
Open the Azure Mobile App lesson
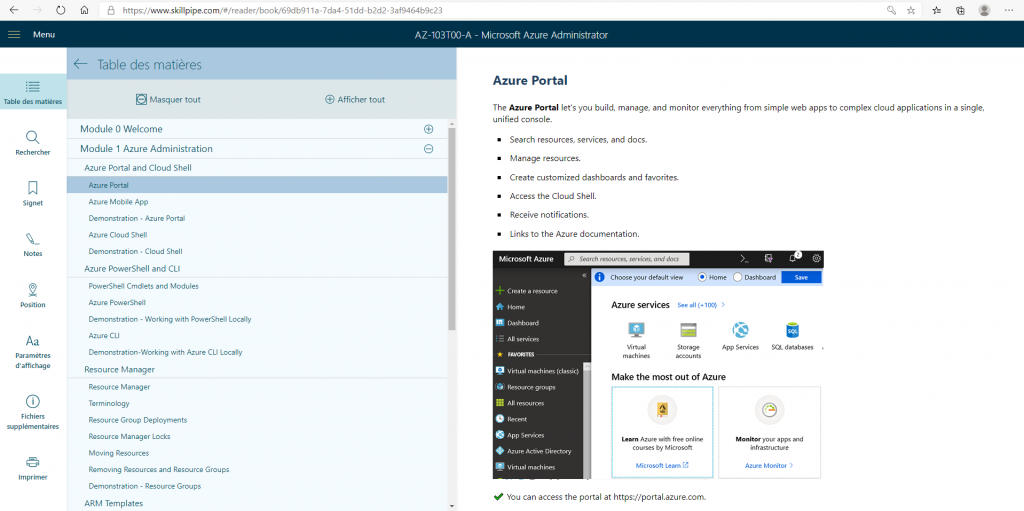point(118,202)
